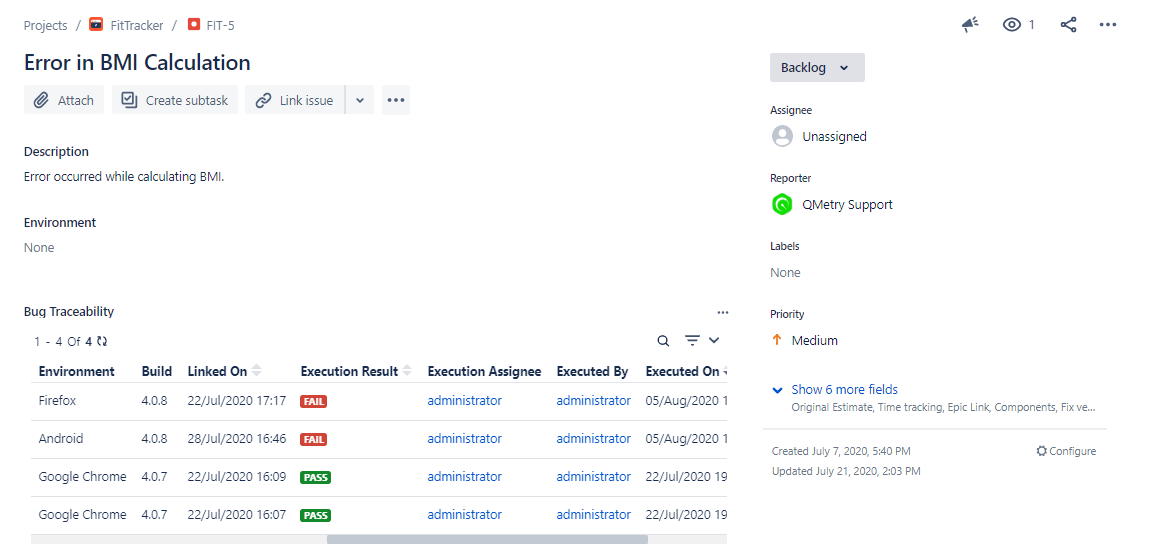This screenshot has height=551, width=1157.
Task: Open top-right more actions ellipsis
Action: (x=1108, y=25)
